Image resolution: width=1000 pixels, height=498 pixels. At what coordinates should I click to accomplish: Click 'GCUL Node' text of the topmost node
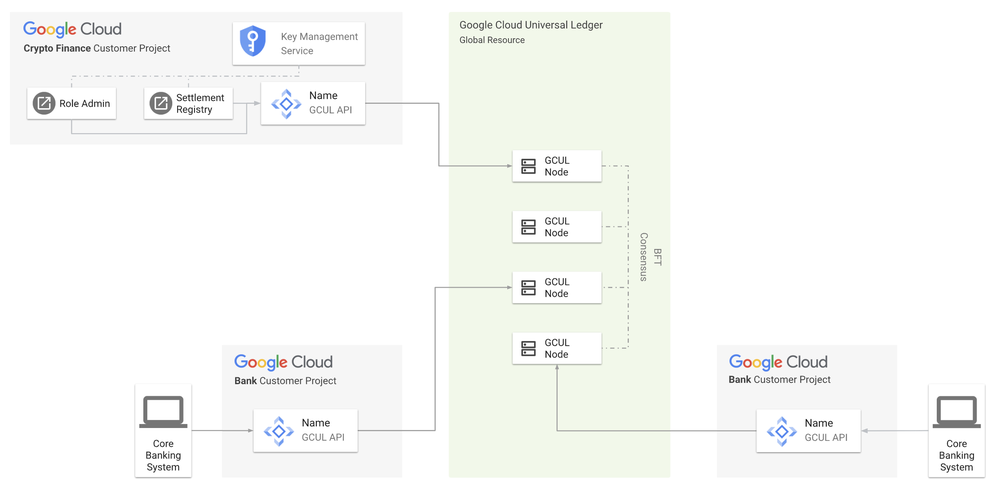pyautogui.click(x=557, y=166)
